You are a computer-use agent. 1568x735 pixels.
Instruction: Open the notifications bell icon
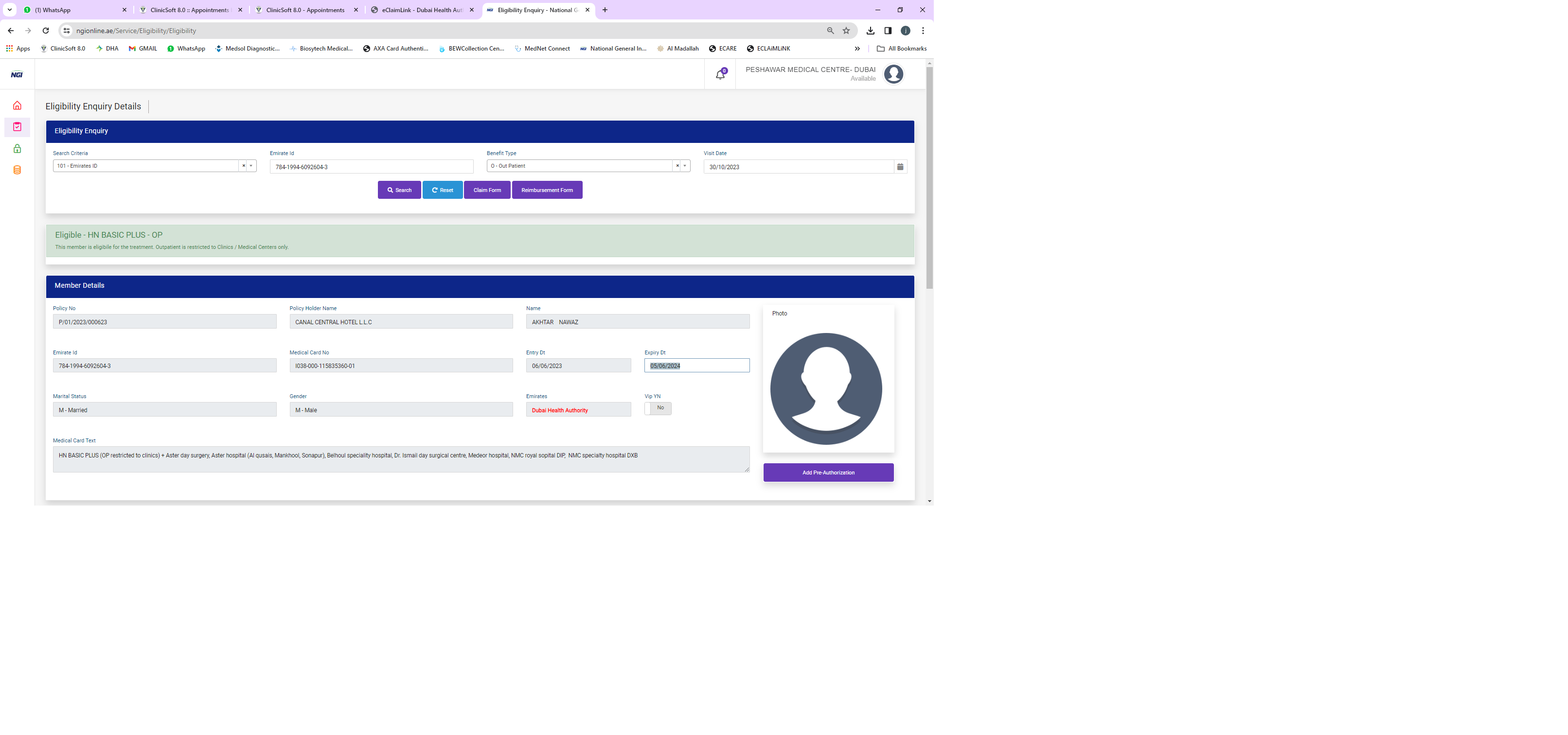point(720,74)
